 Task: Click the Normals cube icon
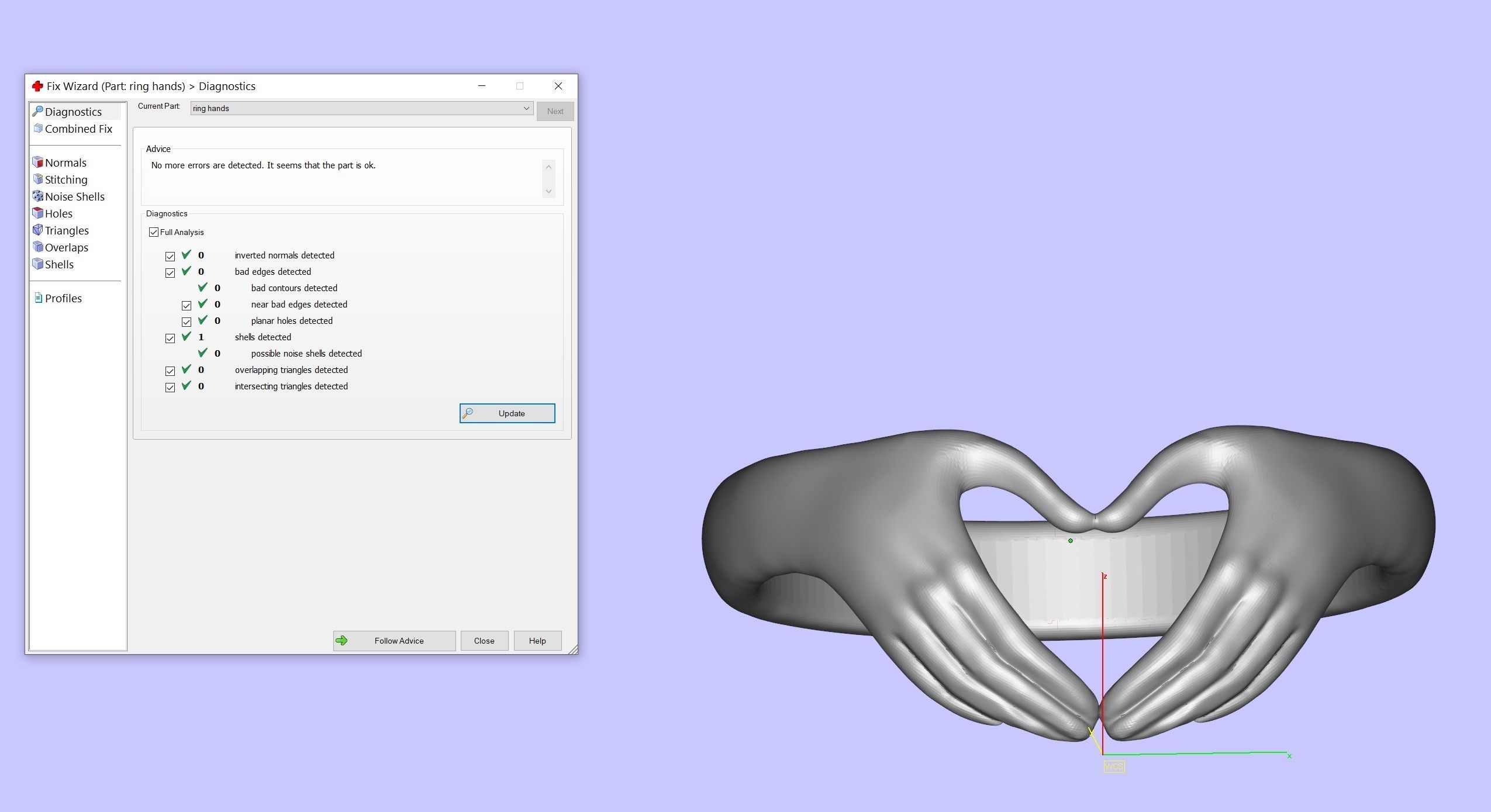click(38, 162)
